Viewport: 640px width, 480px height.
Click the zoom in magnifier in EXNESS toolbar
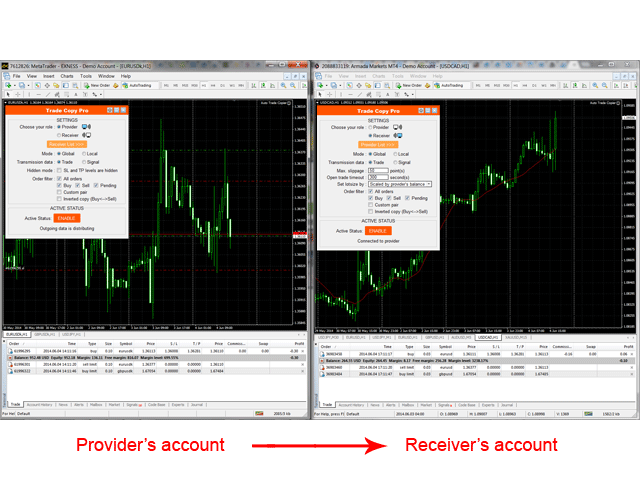click(283, 85)
